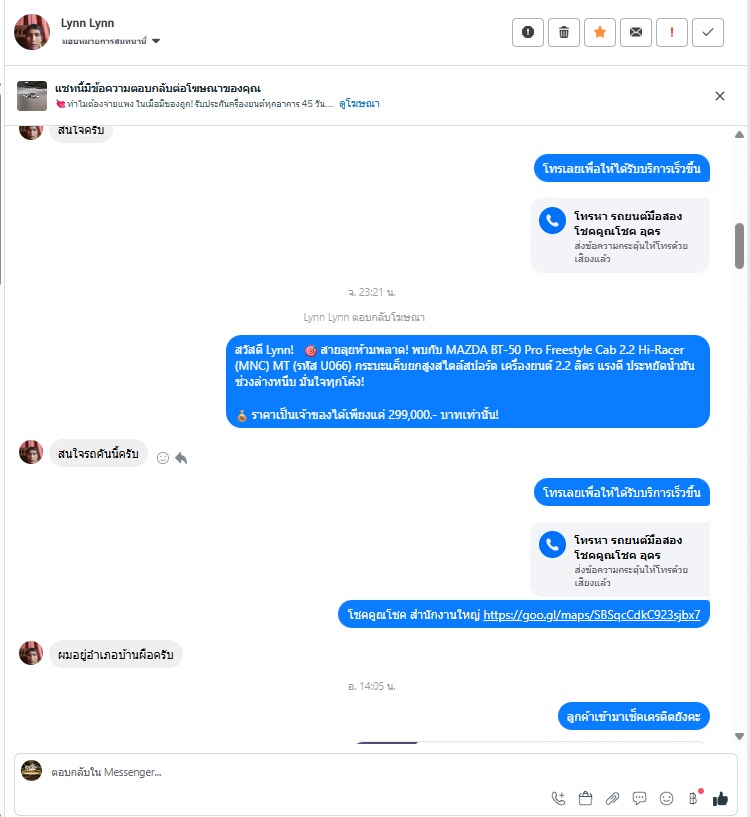This screenshot has height=817, width=750.
Task: Open saved replies speech bubble icon
Action: 640,798
